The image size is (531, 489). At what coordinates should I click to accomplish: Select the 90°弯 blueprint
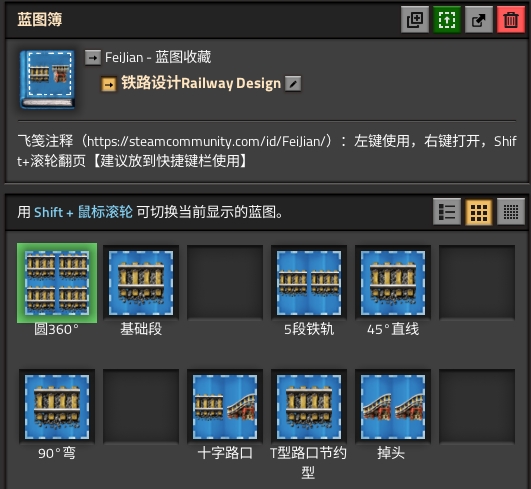[57, 407]
